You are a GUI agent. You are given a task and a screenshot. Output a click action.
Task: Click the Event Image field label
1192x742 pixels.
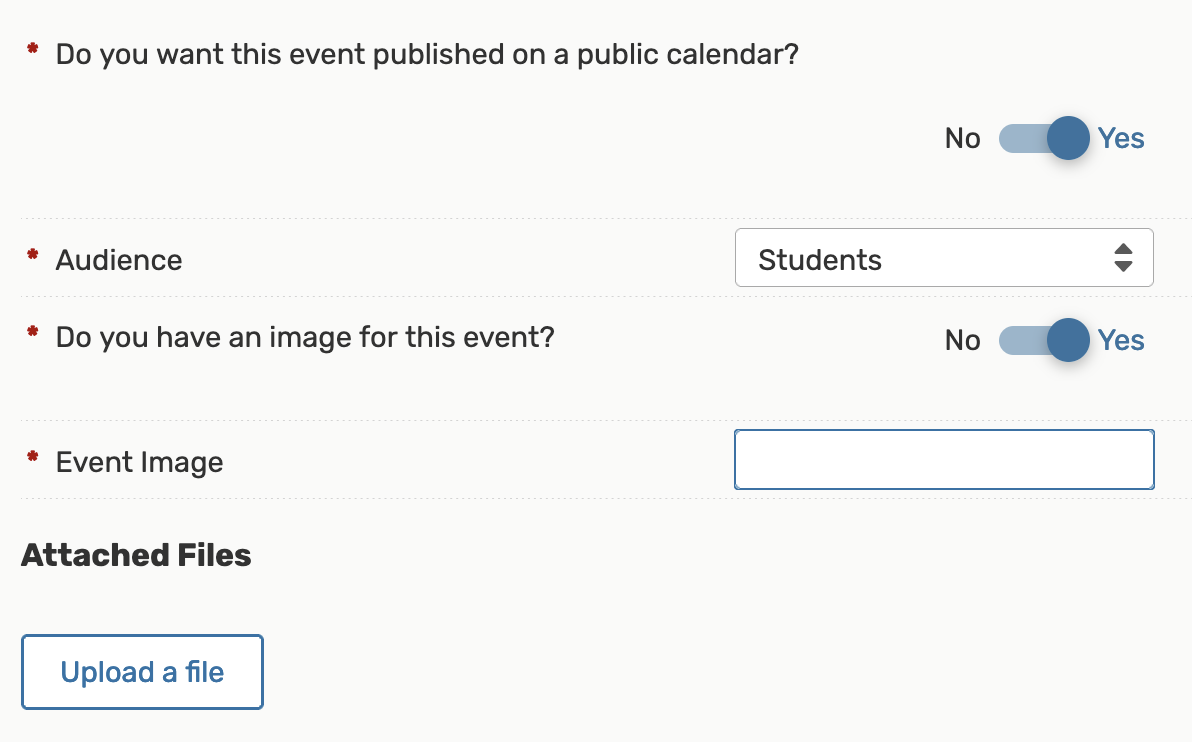(x=139, y=462)
